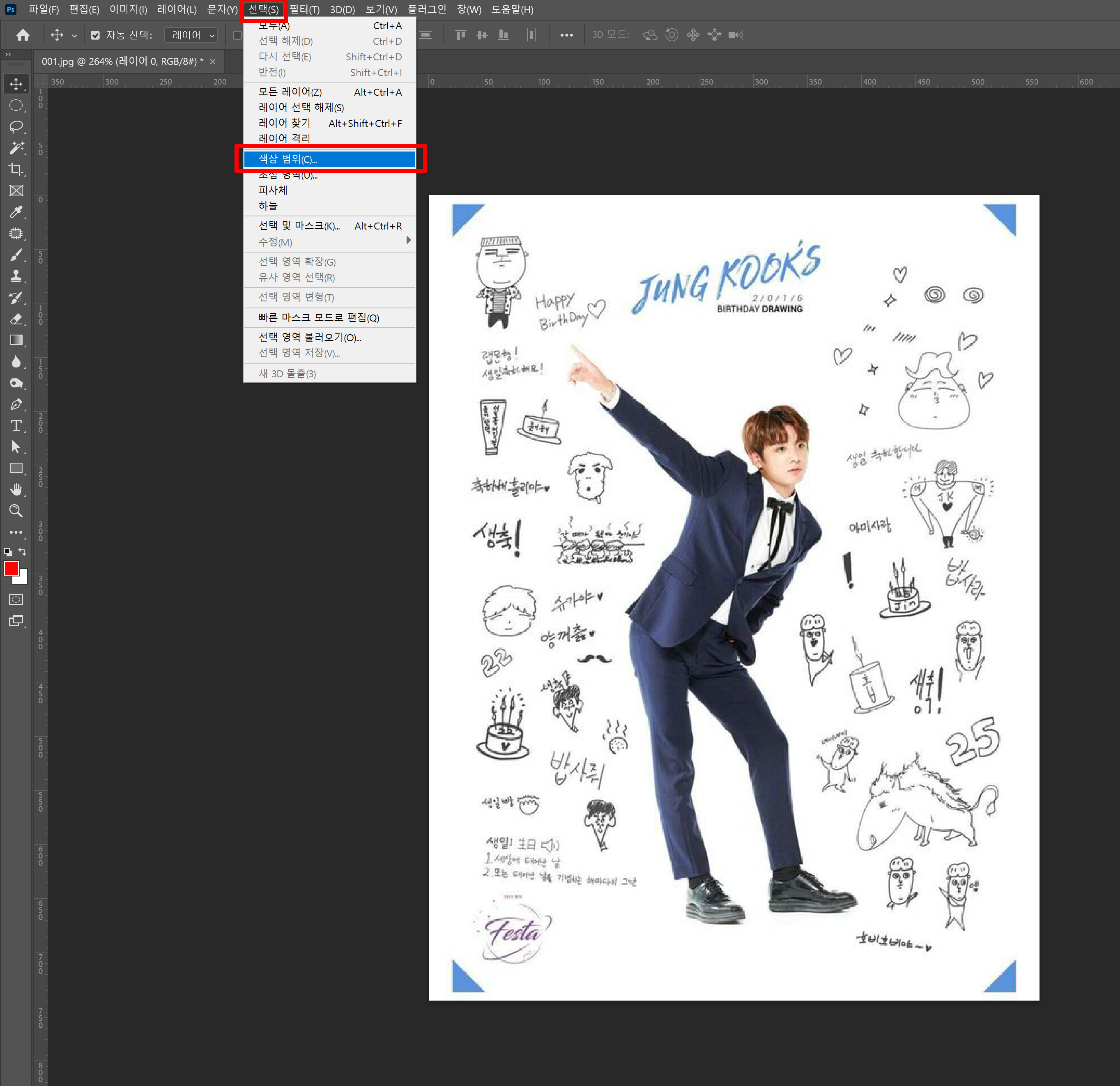Click align bottom edges icon
The image size is (1120, 1086).
(x=504, y=35)
